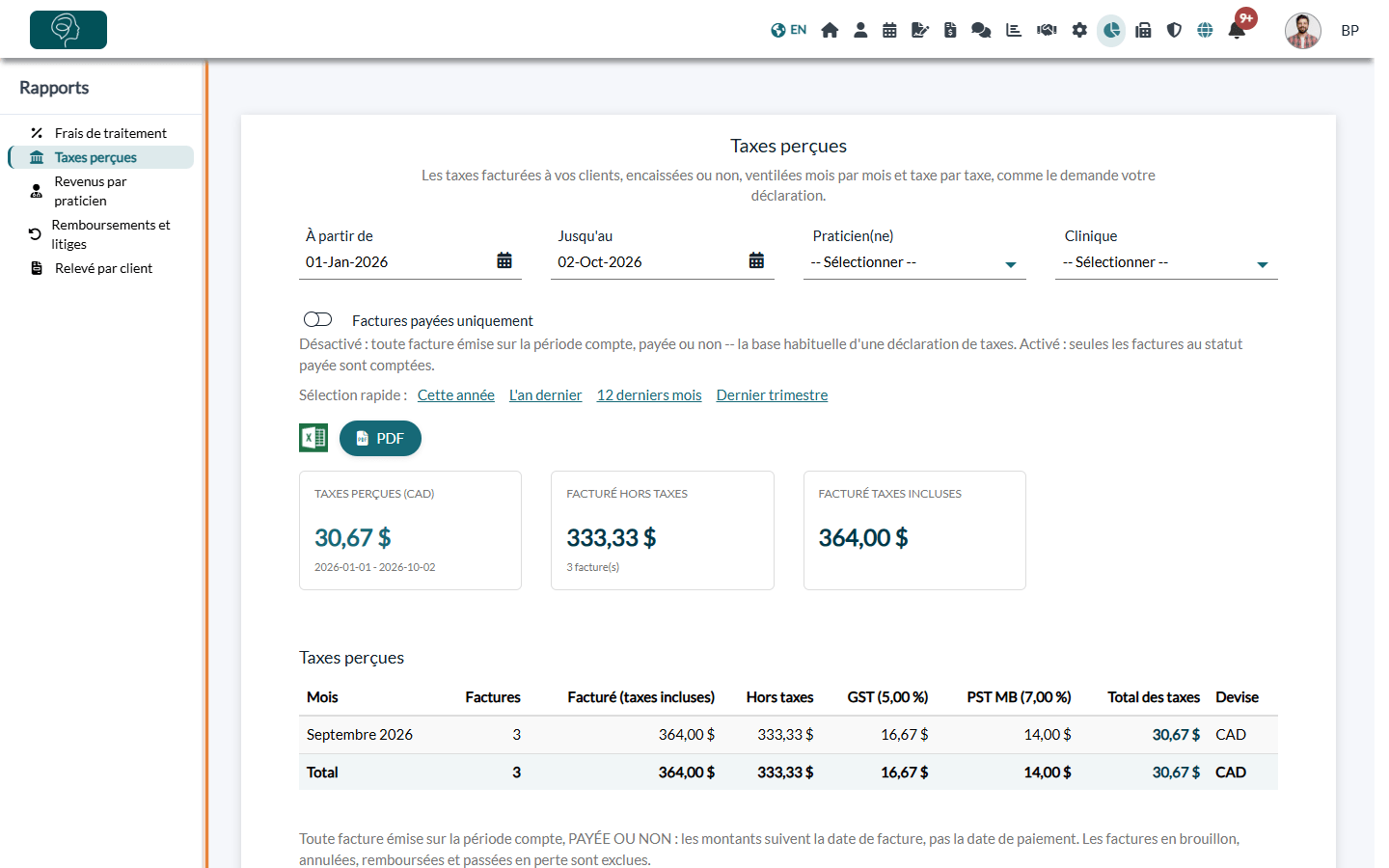Click the user avatar photo

(x=1303, y=31)
